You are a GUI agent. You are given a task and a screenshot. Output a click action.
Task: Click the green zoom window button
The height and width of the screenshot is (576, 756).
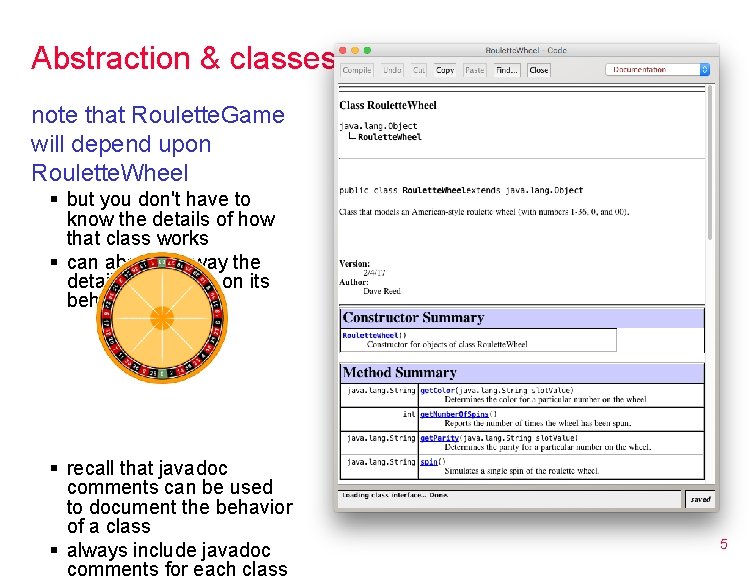(367, 50)
